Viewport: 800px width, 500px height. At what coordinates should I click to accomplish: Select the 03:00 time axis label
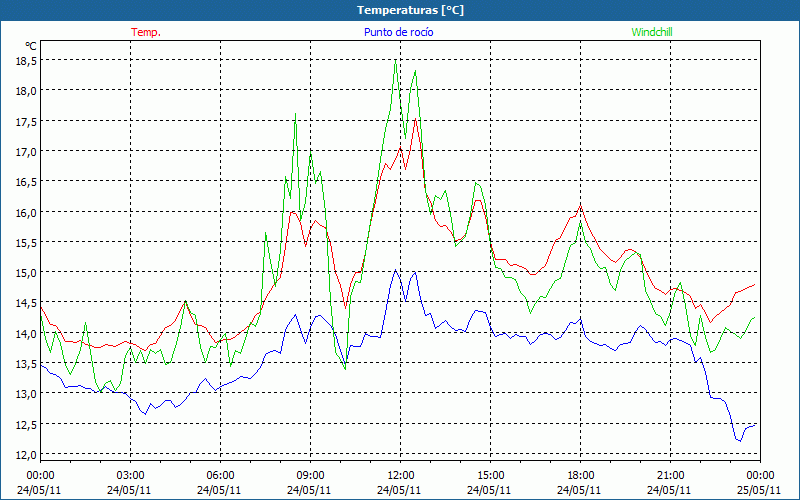pyautogui.click(x=130, y=475)
